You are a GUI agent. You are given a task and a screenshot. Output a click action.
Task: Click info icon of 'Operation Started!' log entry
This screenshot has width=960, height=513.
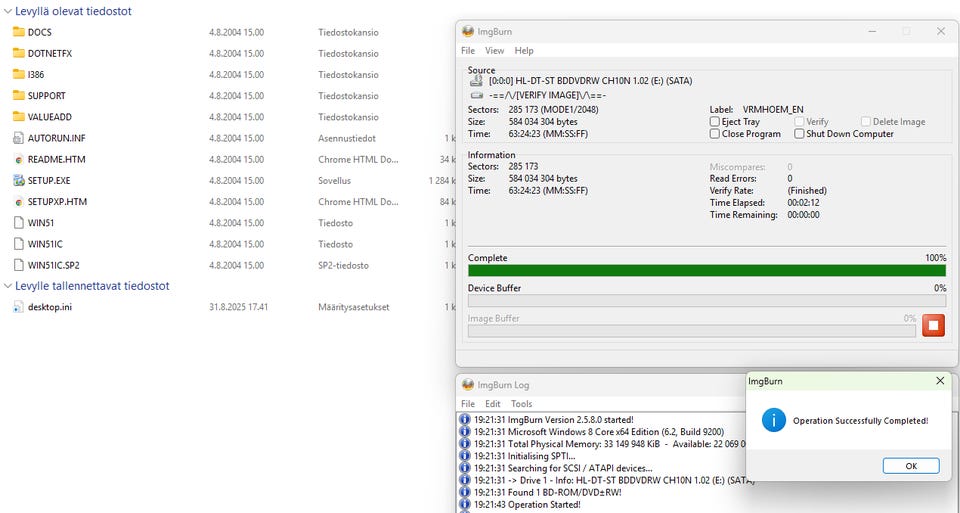(x=465, y=504)
